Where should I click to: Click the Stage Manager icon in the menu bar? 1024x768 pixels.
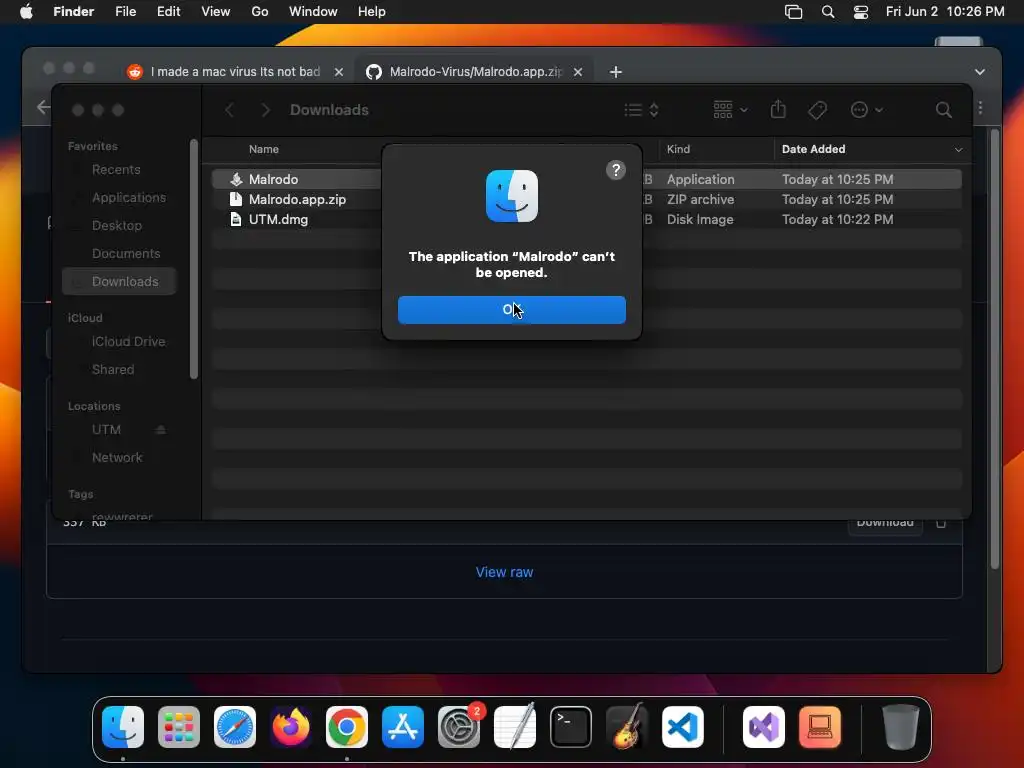pos(793,12)
